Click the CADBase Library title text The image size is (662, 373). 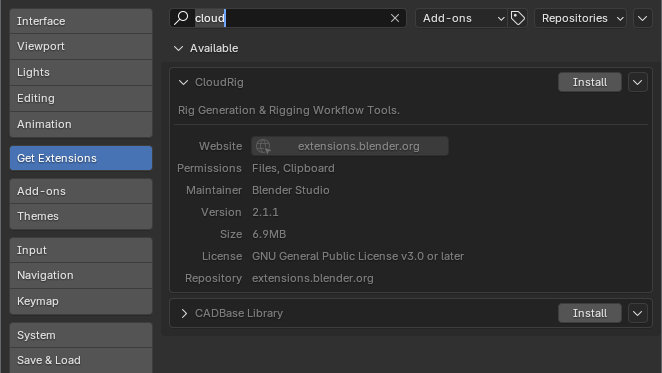[239, 313]
